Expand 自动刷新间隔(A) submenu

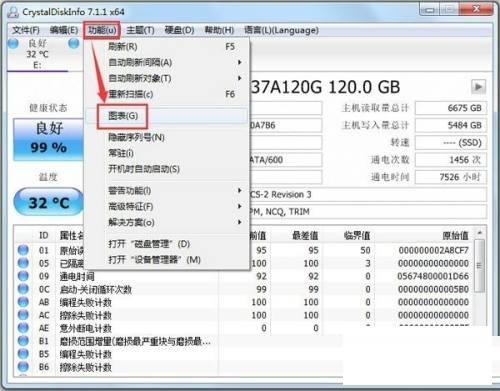click(167, 62)
